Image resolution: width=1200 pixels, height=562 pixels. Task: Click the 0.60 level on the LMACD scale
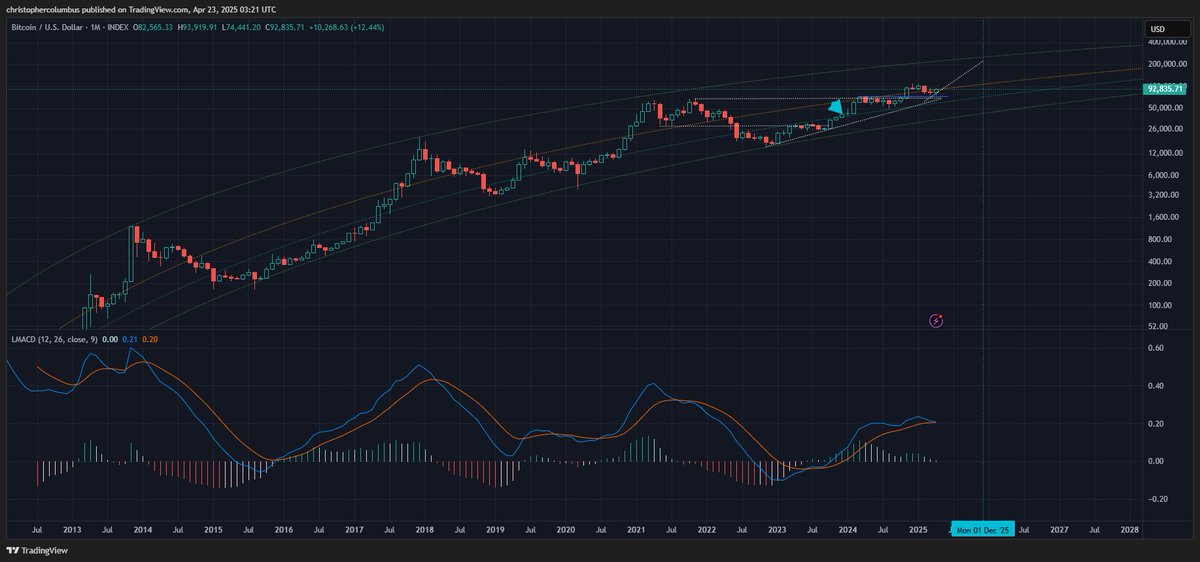1155,349
